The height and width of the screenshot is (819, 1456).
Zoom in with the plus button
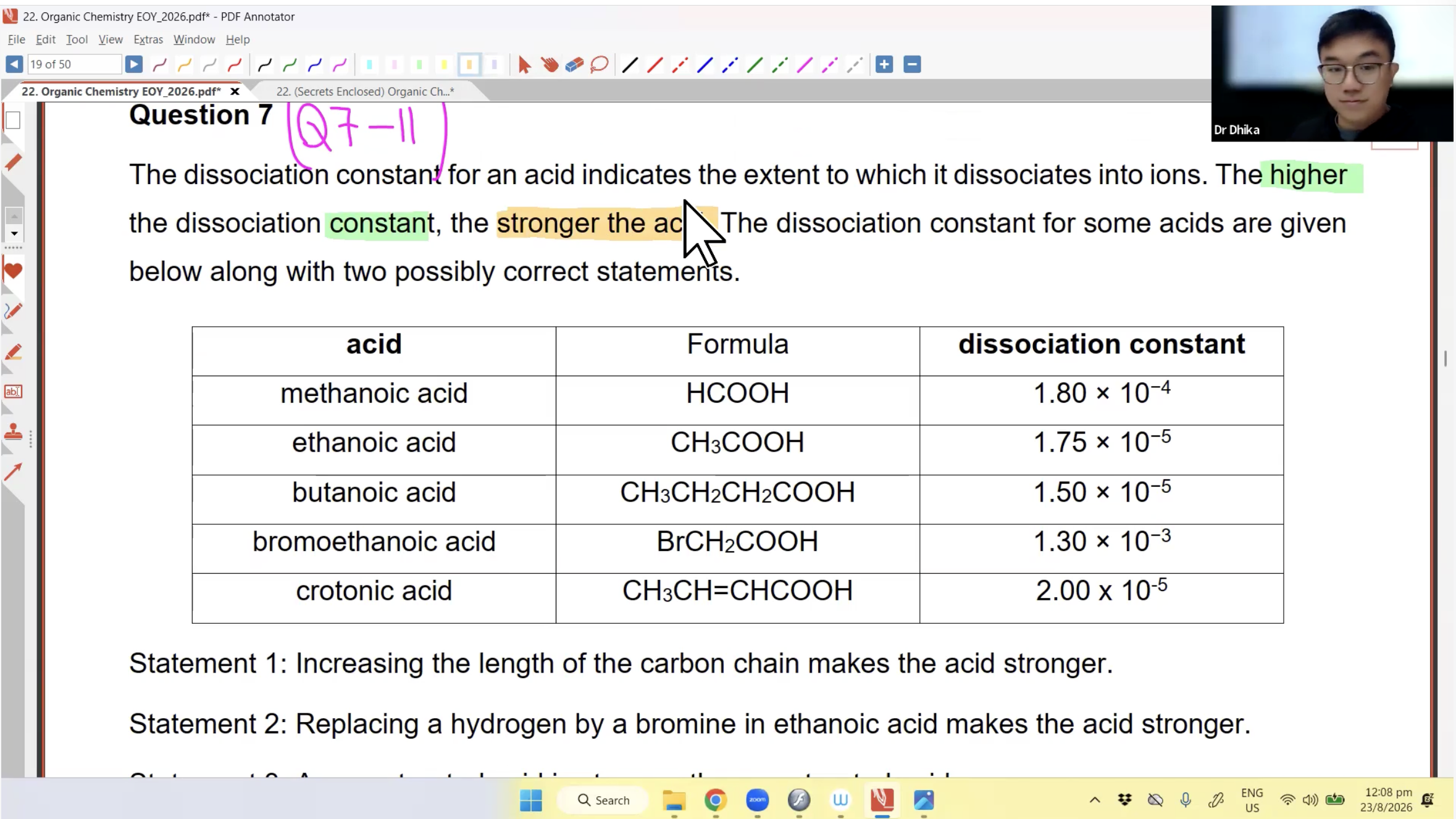click(884, 64)
